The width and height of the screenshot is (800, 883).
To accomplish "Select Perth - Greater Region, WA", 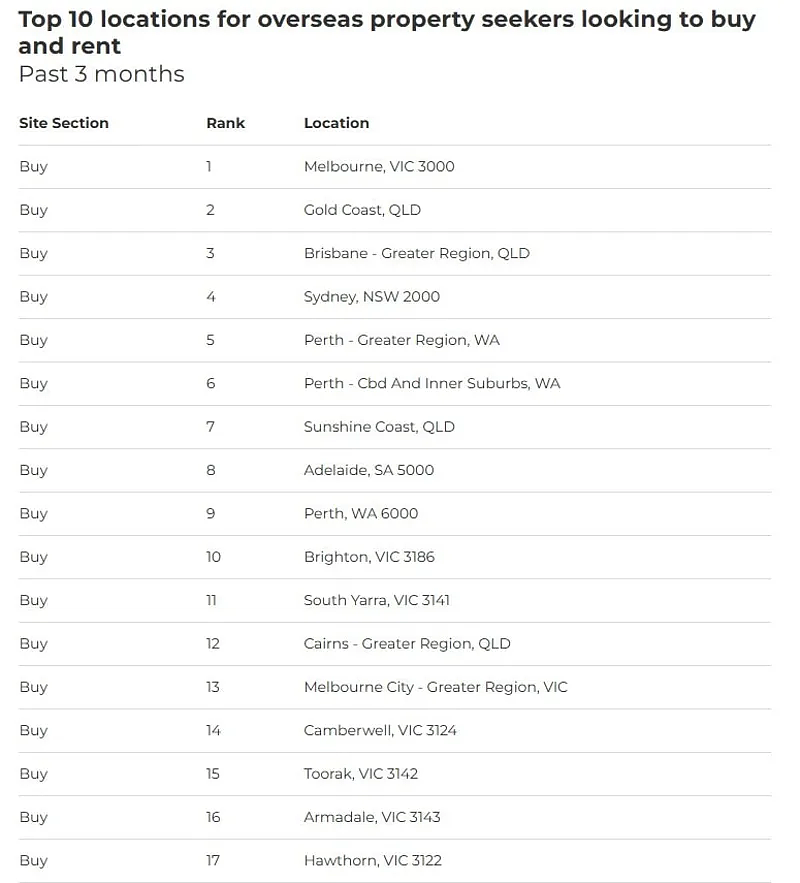I will pos(401,340).
